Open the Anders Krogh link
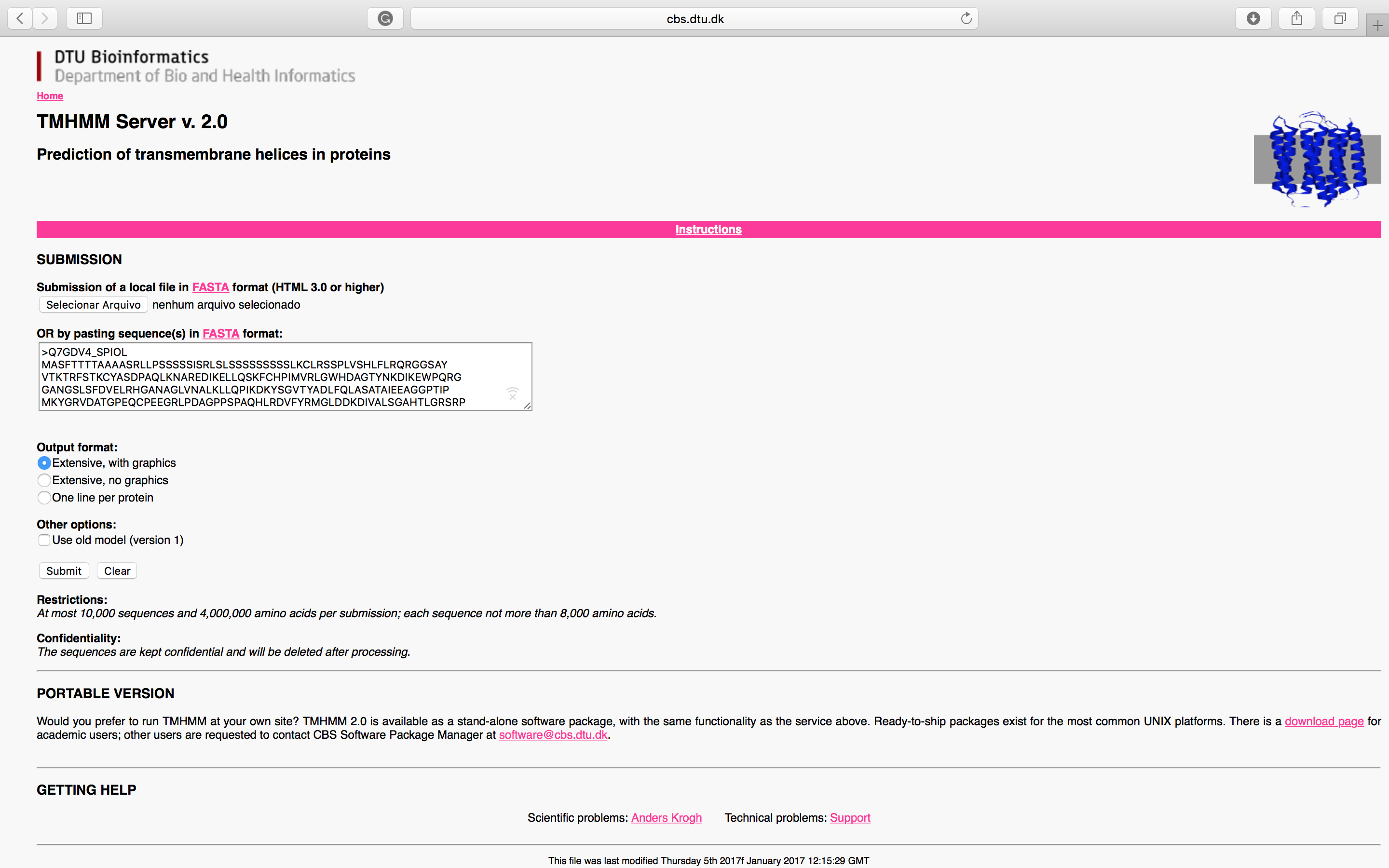The width and height of the screenshot is (1389, 868). tap(667, 817)
